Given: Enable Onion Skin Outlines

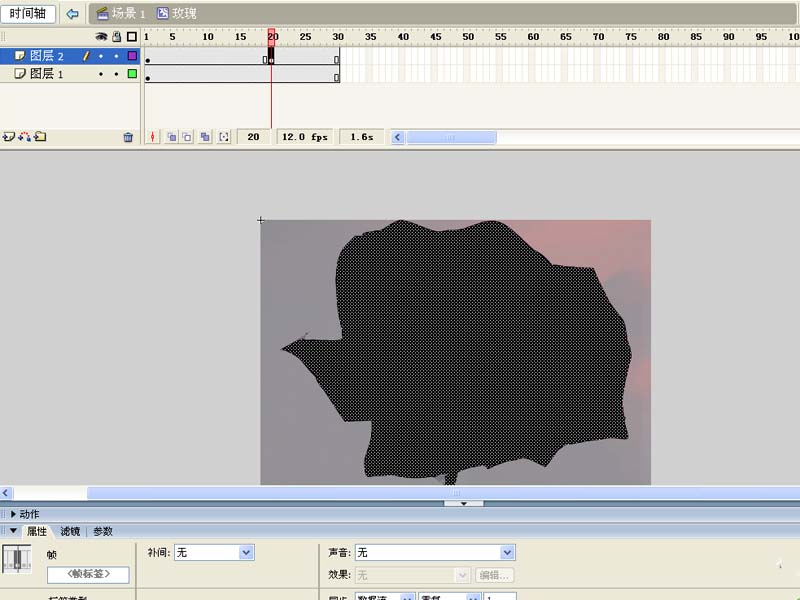Looking at the screenshot, I should click(187, 137).
